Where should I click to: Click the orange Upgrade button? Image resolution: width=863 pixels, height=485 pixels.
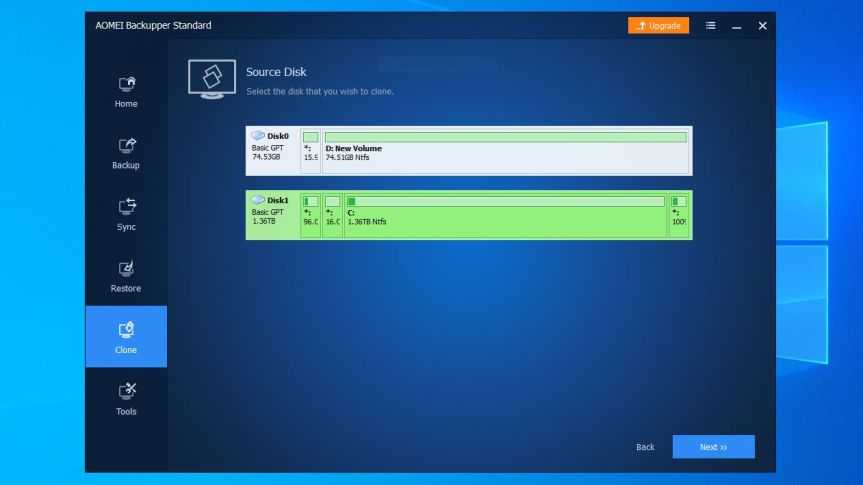click(x=658, y=26)
